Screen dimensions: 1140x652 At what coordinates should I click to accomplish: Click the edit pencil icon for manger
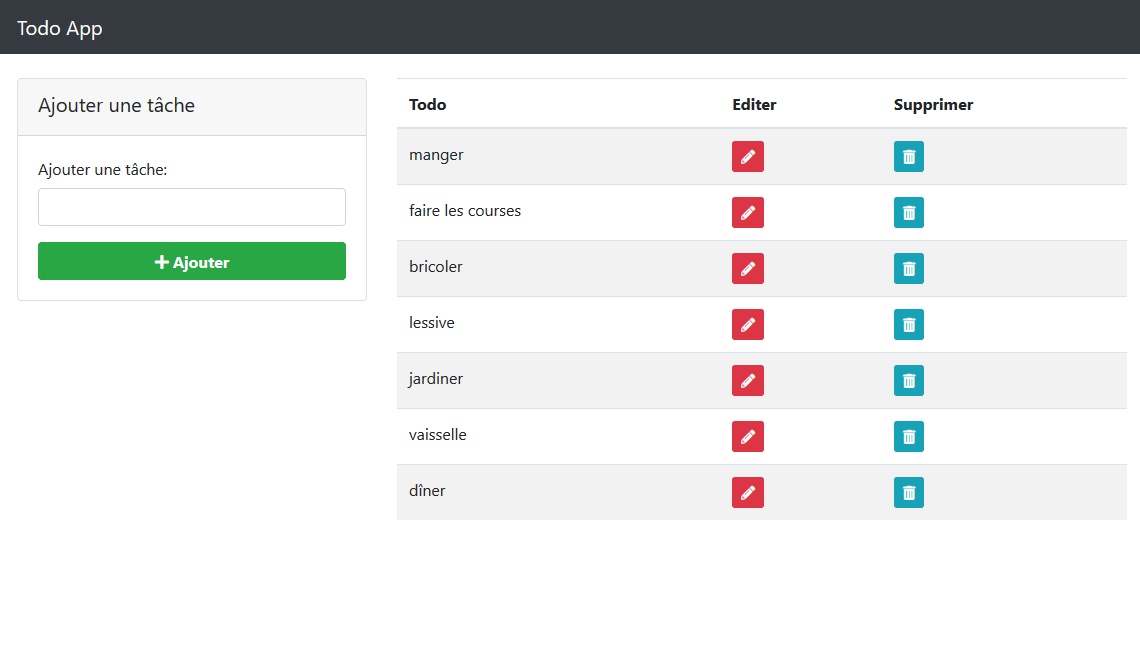coord(747,157)
